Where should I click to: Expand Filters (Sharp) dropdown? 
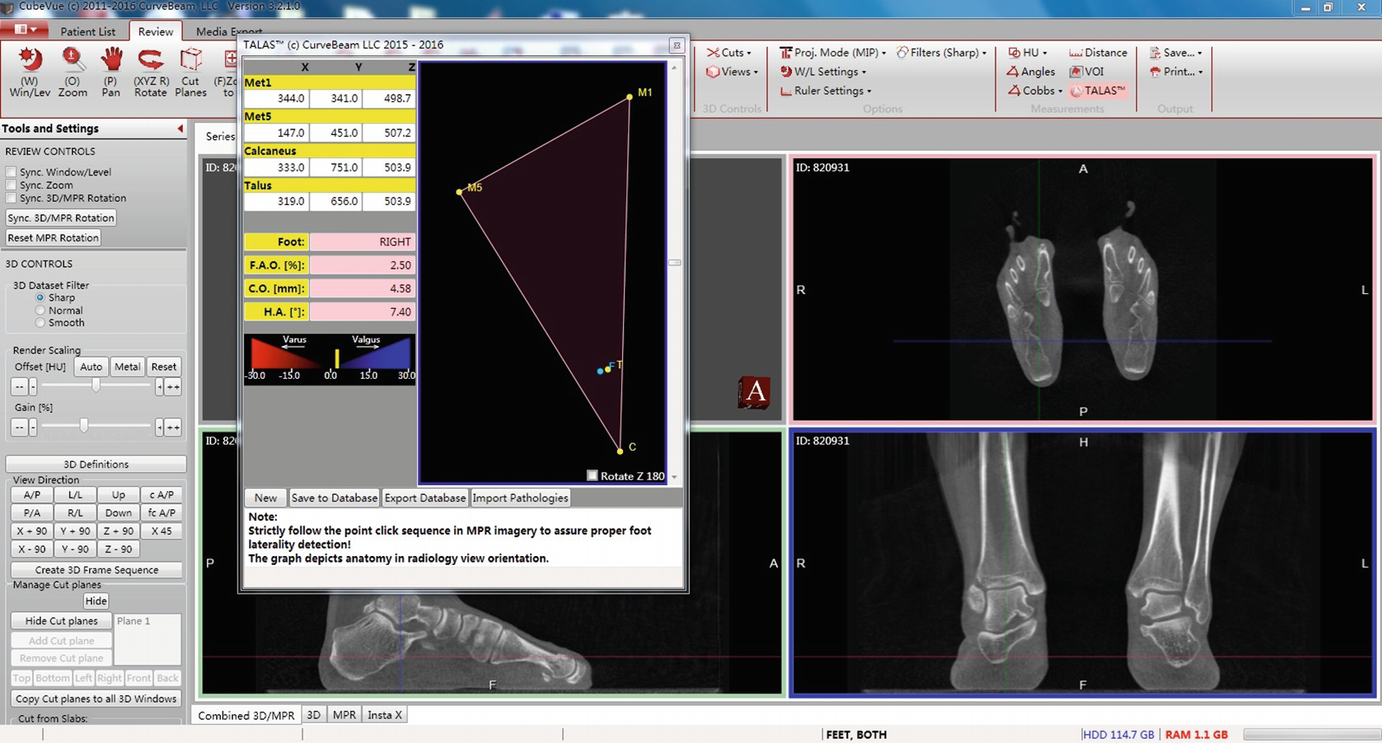tap(942, 53)
